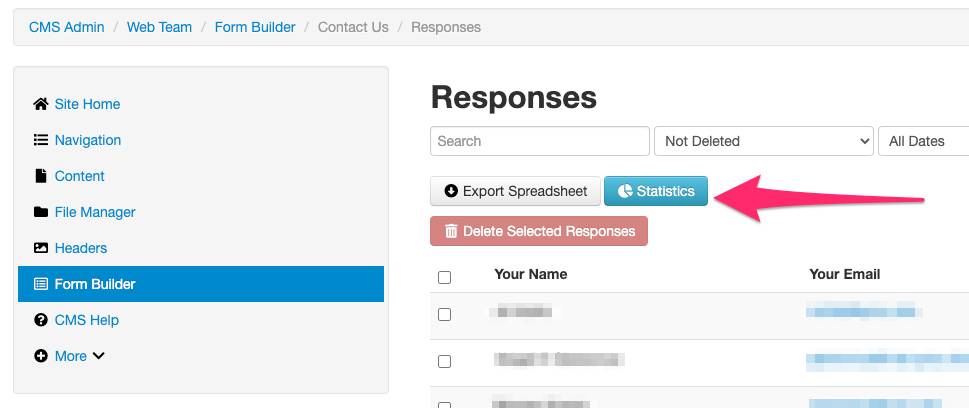Viewport: 969px width, 408px height.
Task: Click the More plus-circle icon
Action: (x=41, y=356)
